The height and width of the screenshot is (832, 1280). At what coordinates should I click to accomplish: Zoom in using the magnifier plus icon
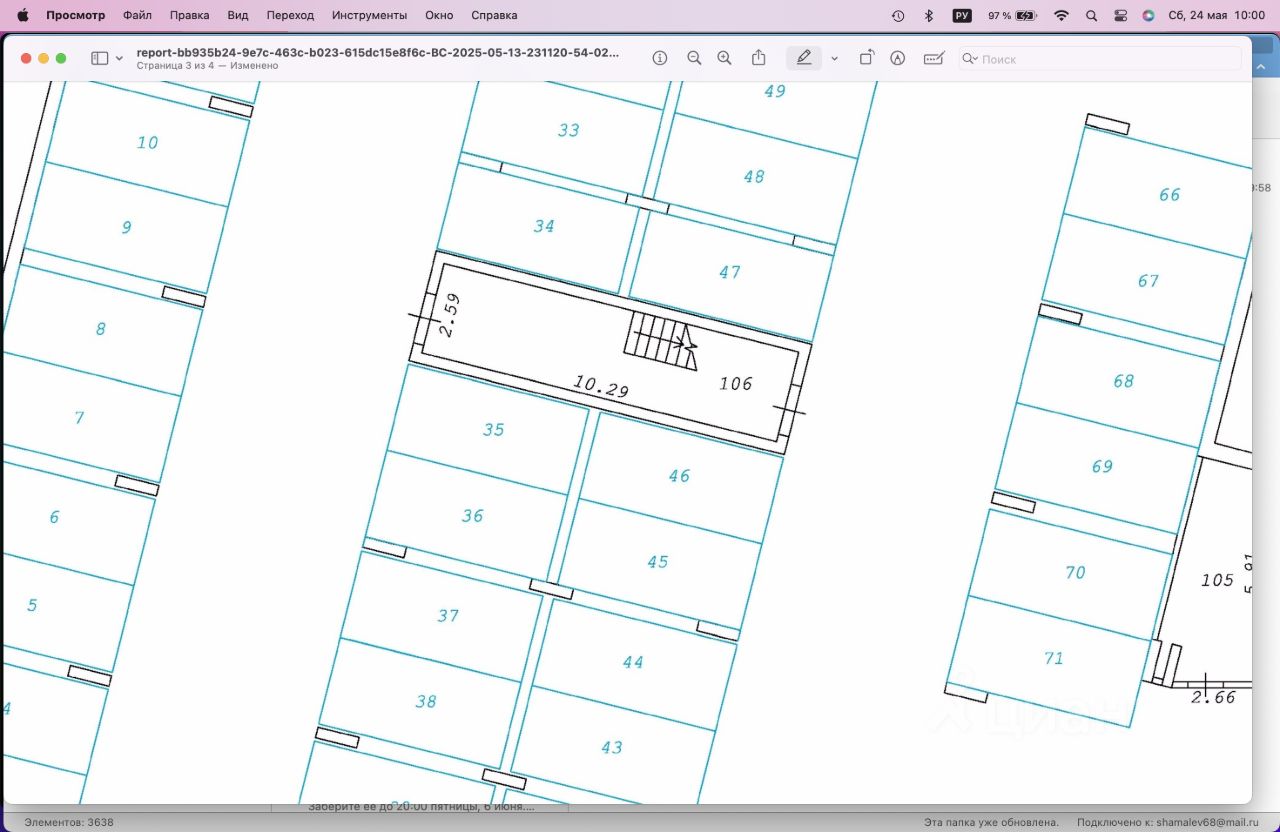tap(725, 59)
